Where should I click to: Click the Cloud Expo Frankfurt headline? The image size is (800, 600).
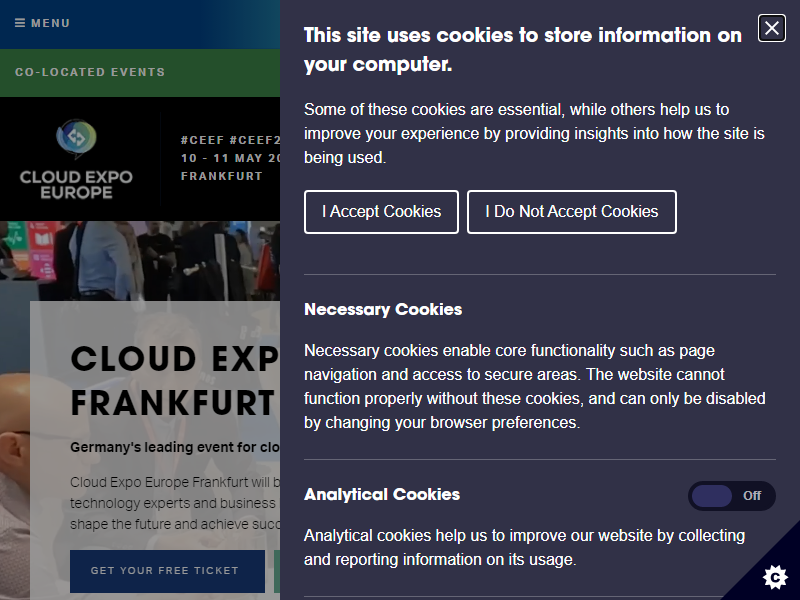[175, 381]
